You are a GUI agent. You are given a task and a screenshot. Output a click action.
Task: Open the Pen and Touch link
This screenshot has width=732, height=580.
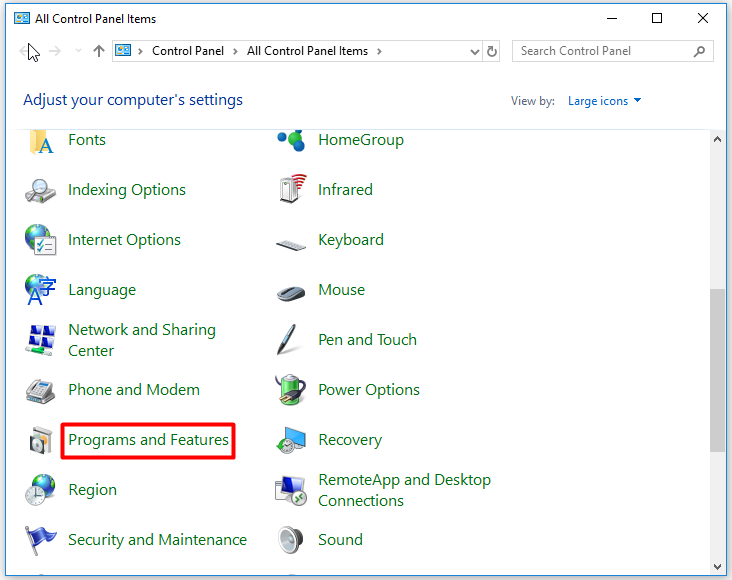(x=367, y=340)
